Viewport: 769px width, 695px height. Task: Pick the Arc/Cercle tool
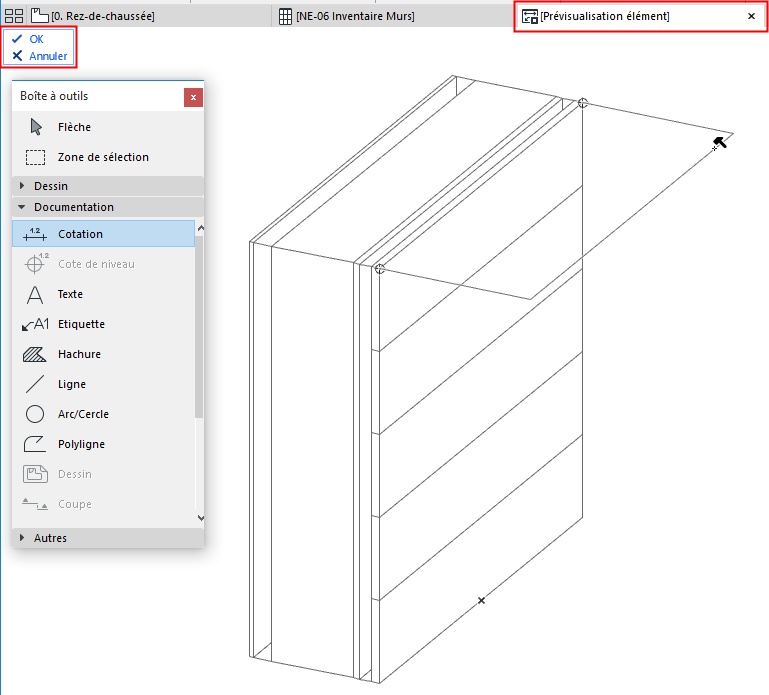[103, 413]
